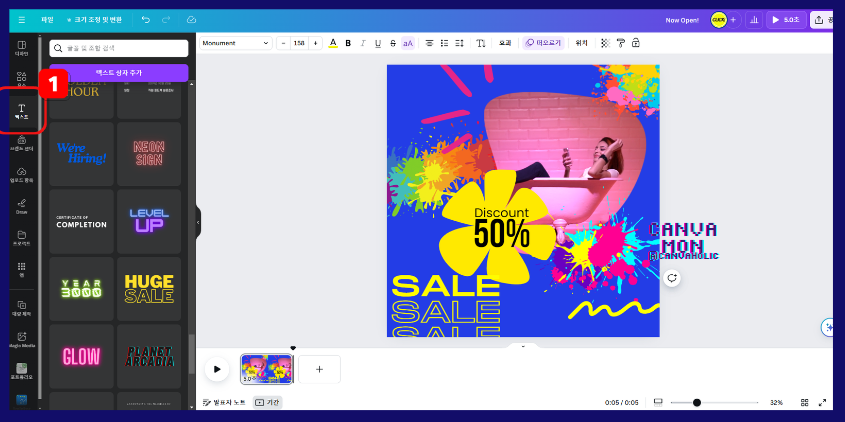845x422 pixels.
Task: Collapse the side panel with the arrow handle
Action: coord(198,222)
